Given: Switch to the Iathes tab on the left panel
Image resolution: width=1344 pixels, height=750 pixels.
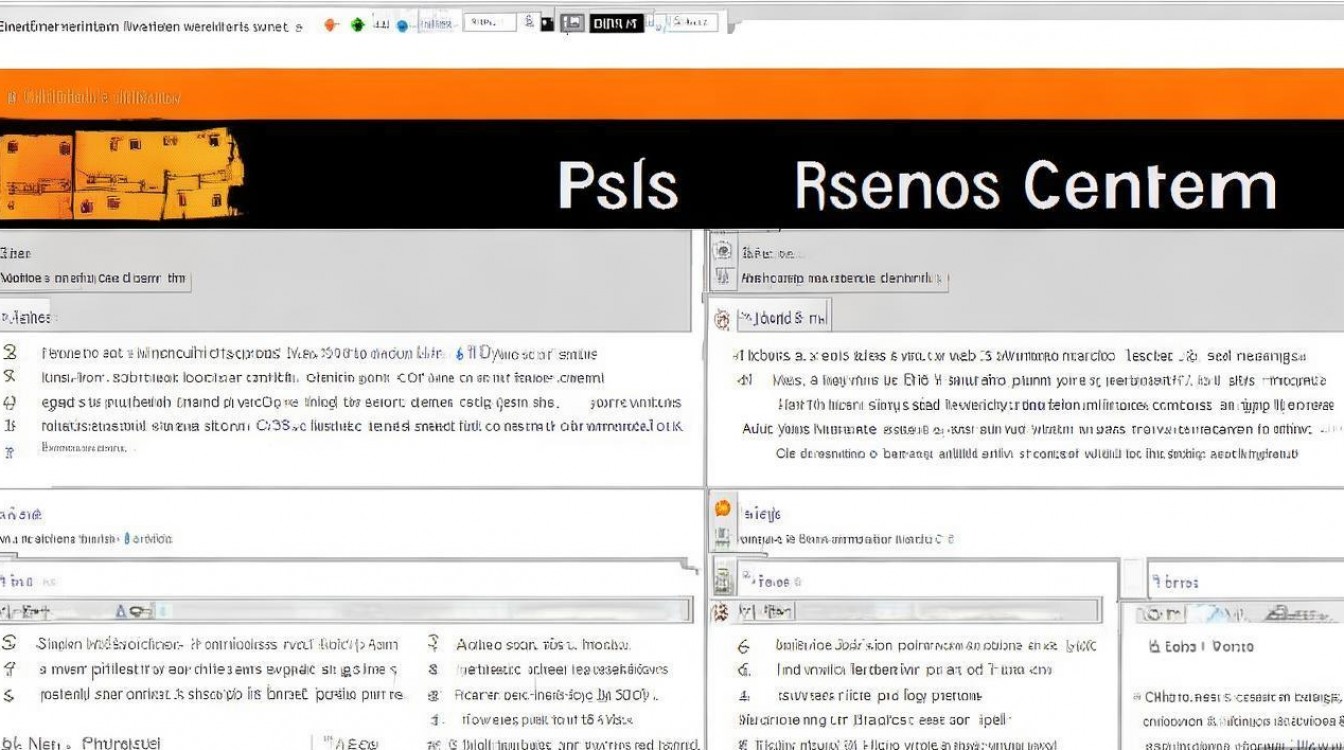Looking at the screenshot, I should tap(23, 317).
